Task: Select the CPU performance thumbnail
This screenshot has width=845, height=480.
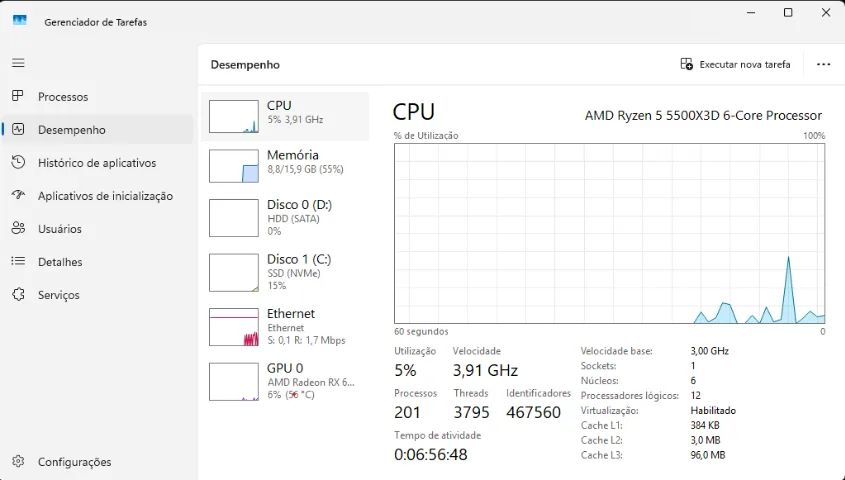Action: [x=234, y=116]
